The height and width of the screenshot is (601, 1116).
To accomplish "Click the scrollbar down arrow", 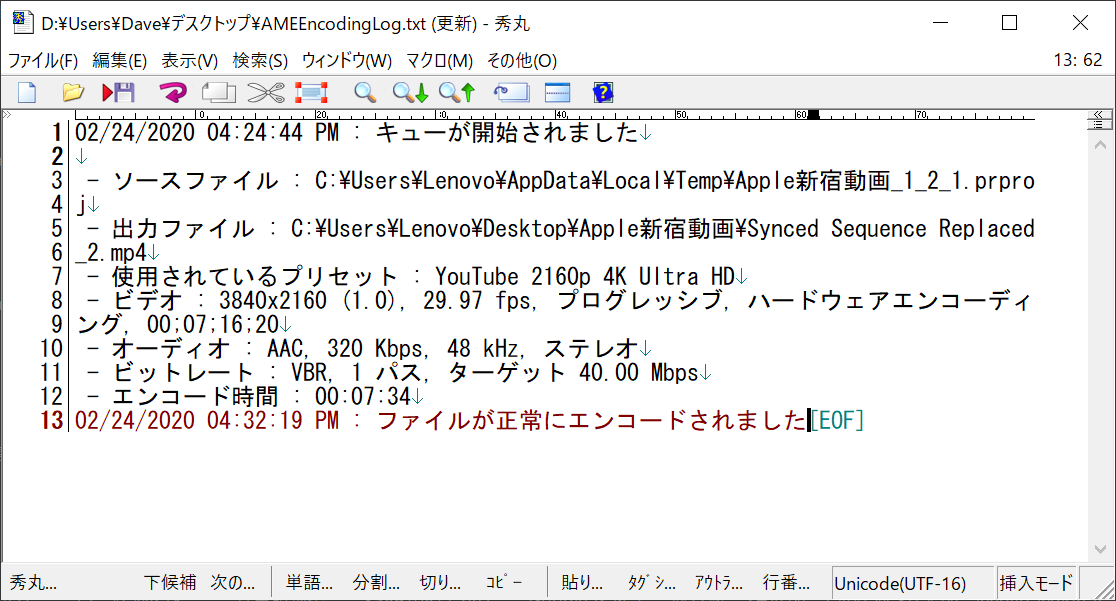I will pyautogui.click(x=1100, y=549).
